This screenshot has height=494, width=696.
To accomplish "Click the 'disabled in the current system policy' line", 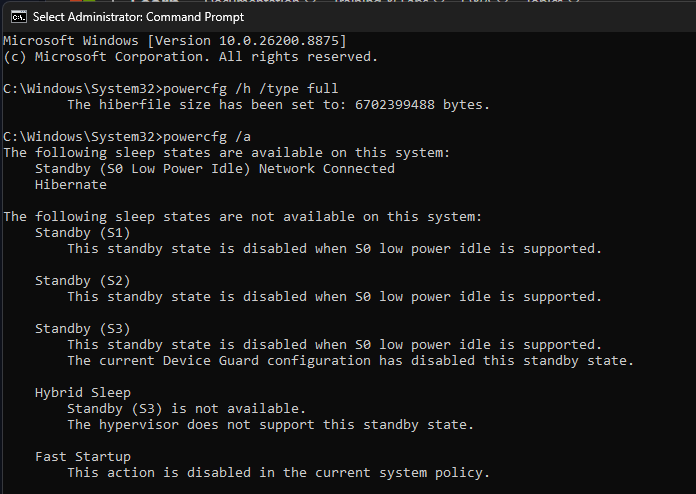I will pos(279,472).
